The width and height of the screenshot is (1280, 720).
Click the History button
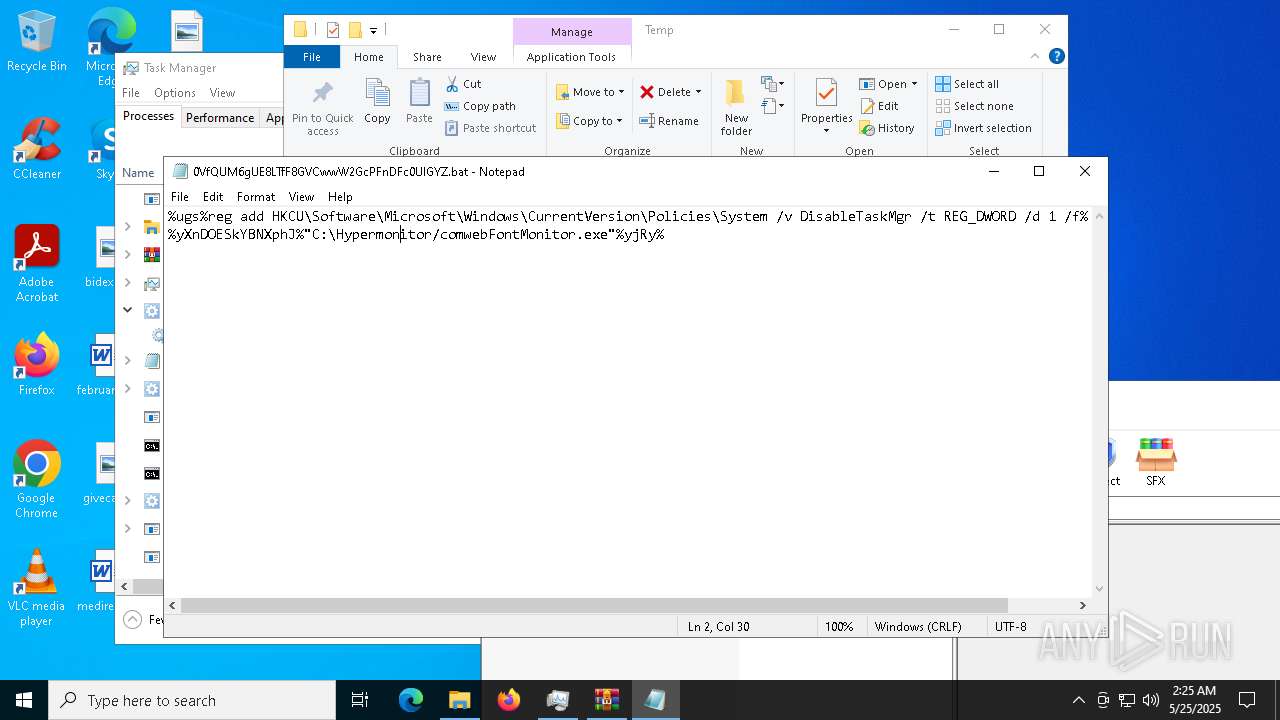(887, 128)
